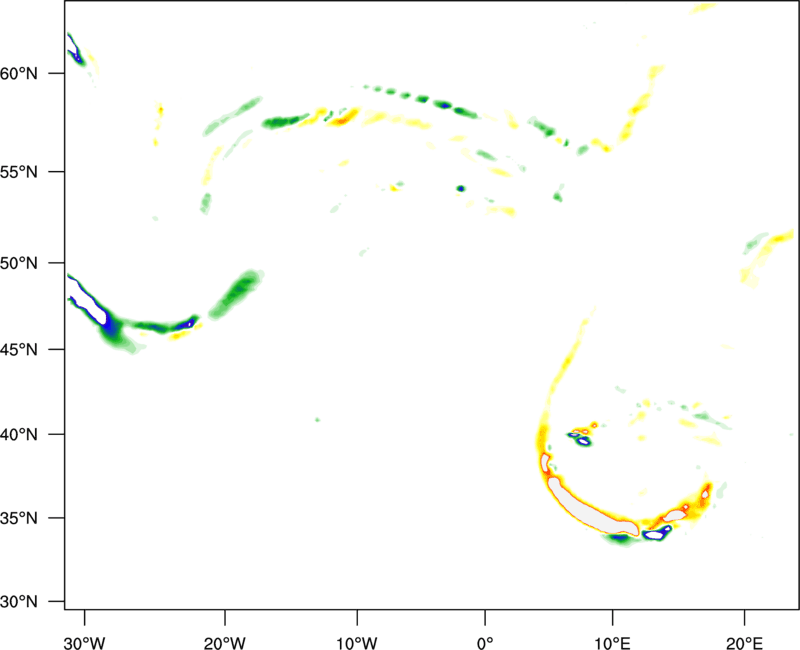Click the 30°N latitude label
The width and height of the screenshot is (800, 650).
coord(19,602)
